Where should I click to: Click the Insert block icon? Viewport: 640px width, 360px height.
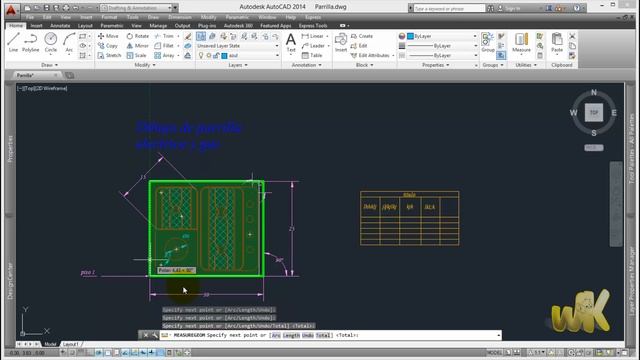pyautogui.click(x=341, y=42)
